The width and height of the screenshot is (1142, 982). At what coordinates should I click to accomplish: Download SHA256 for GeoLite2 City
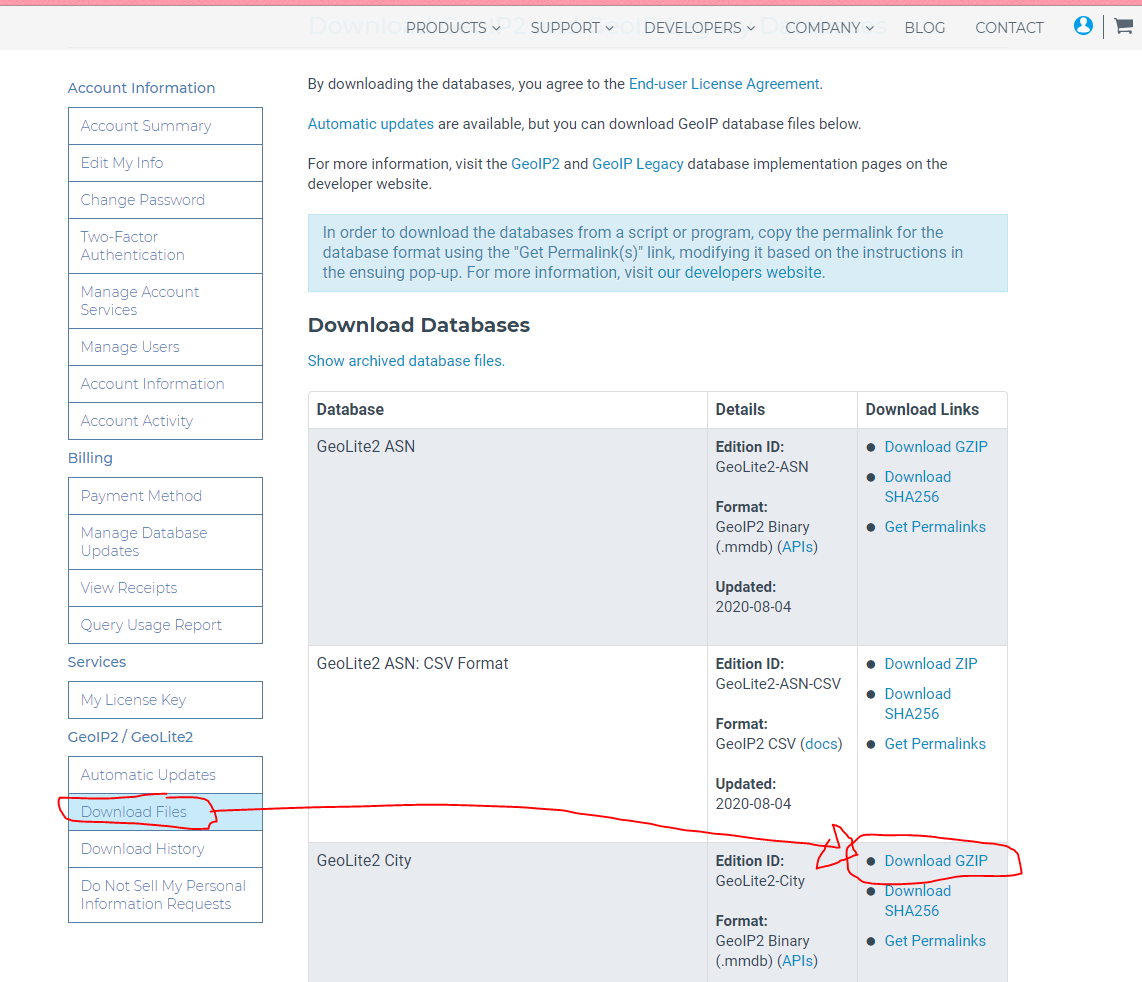coord(918,900)
